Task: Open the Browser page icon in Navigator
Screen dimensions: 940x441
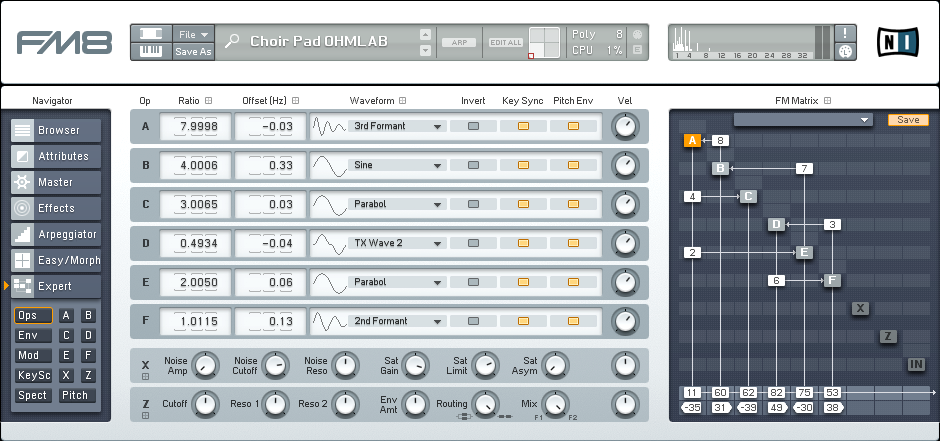Action: [x=23, y=130]
